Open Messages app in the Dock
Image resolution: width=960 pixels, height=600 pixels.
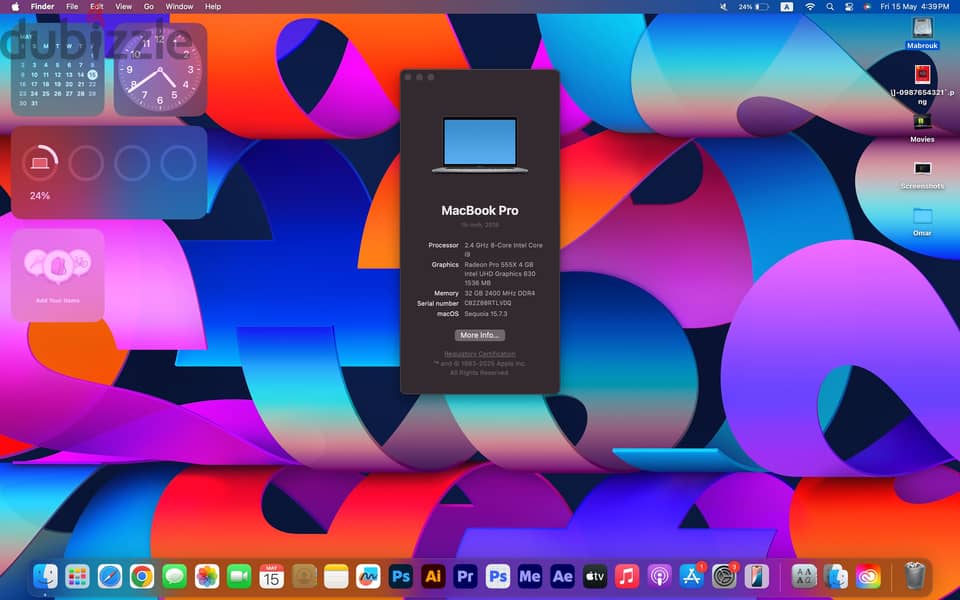[174, 576]
